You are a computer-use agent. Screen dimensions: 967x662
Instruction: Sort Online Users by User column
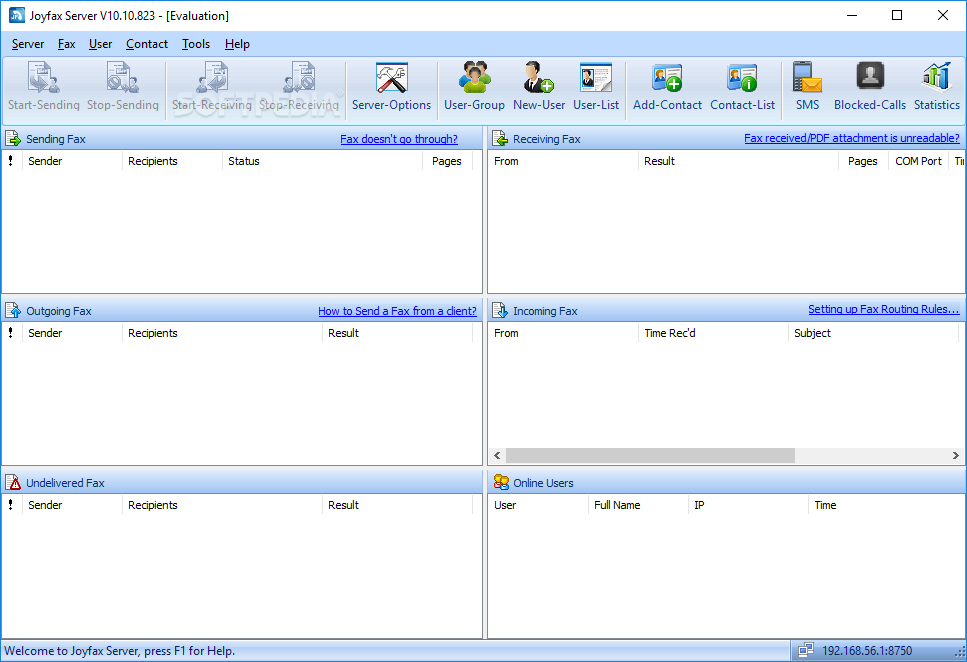pos(538,505)
